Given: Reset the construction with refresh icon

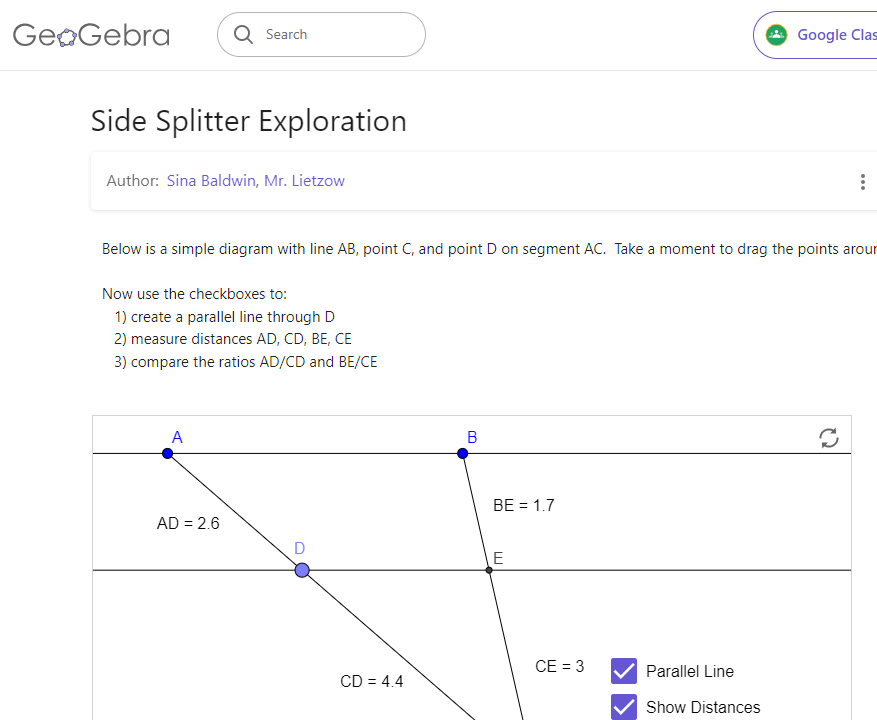Looking at the screenshot, I should tap(828, 438).
